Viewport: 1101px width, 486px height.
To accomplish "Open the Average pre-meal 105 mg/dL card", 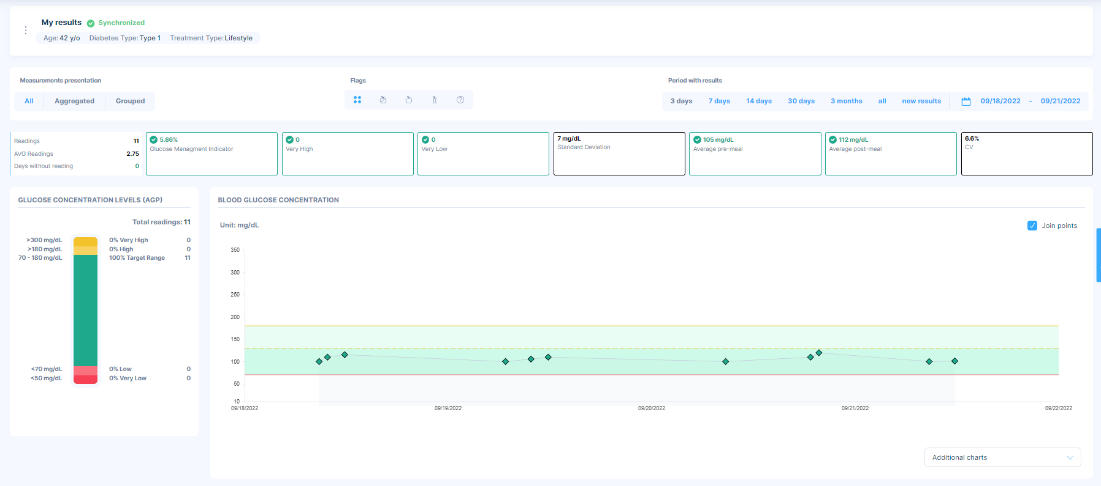I will pyautogui.click(x=755, y=154).
